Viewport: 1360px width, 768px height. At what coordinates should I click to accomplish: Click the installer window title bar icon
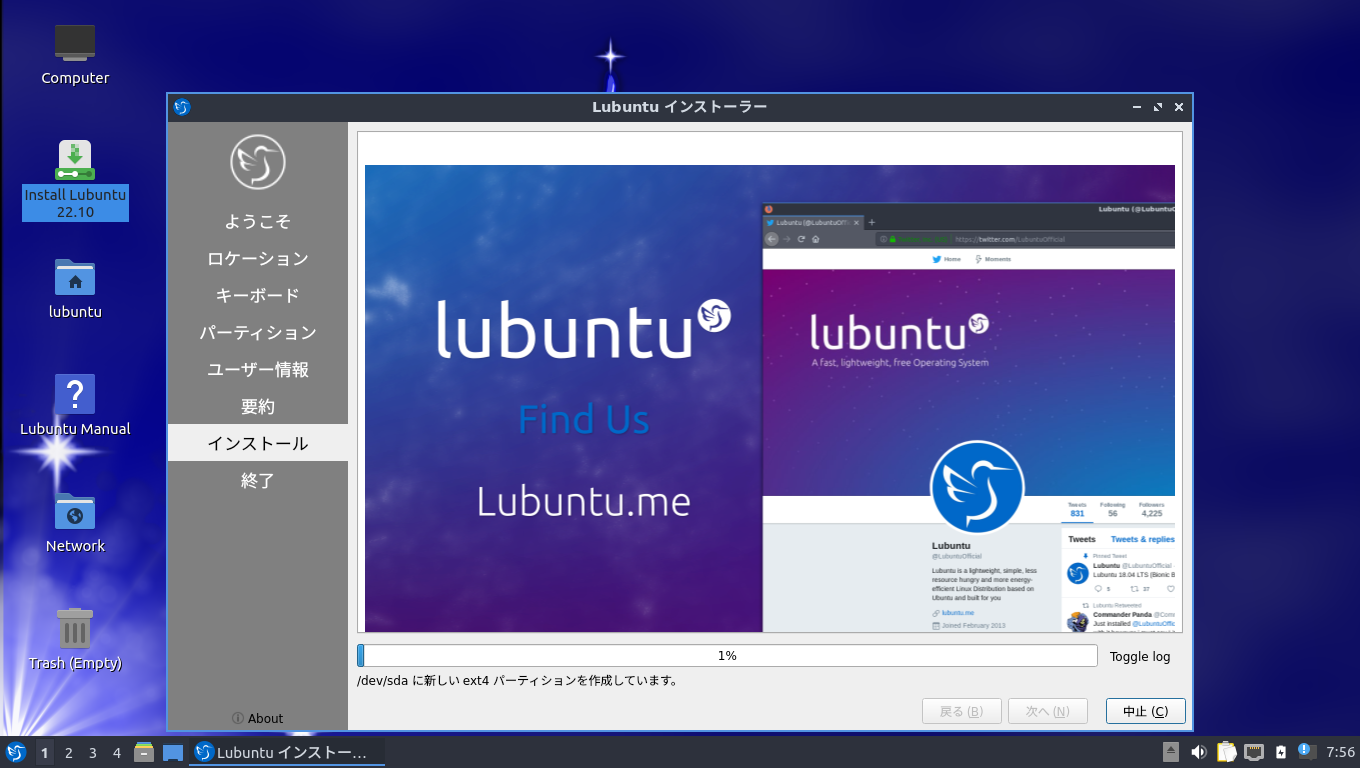click(x=182, y=107)
